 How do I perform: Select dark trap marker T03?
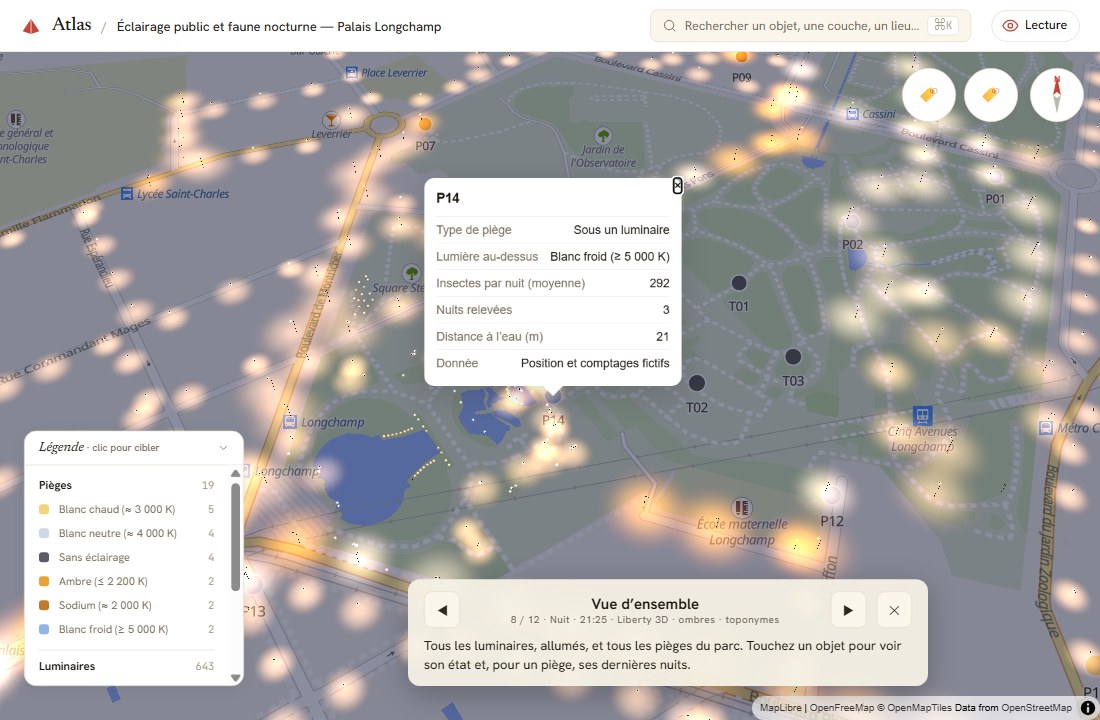[793, 356]
